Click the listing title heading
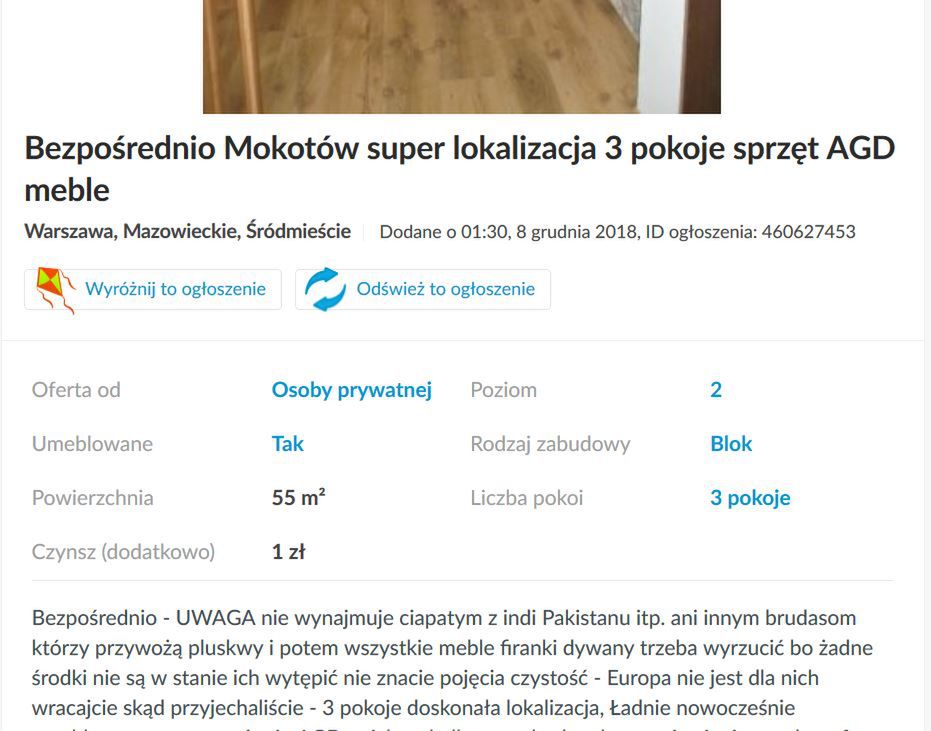The image size is (931, 731). point(459,169)
